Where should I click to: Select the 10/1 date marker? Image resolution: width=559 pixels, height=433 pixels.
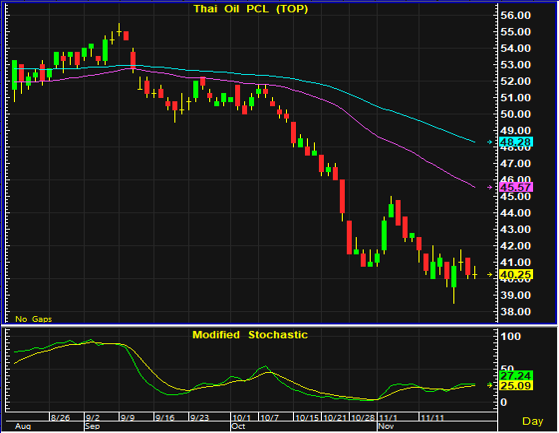point(241,417)
